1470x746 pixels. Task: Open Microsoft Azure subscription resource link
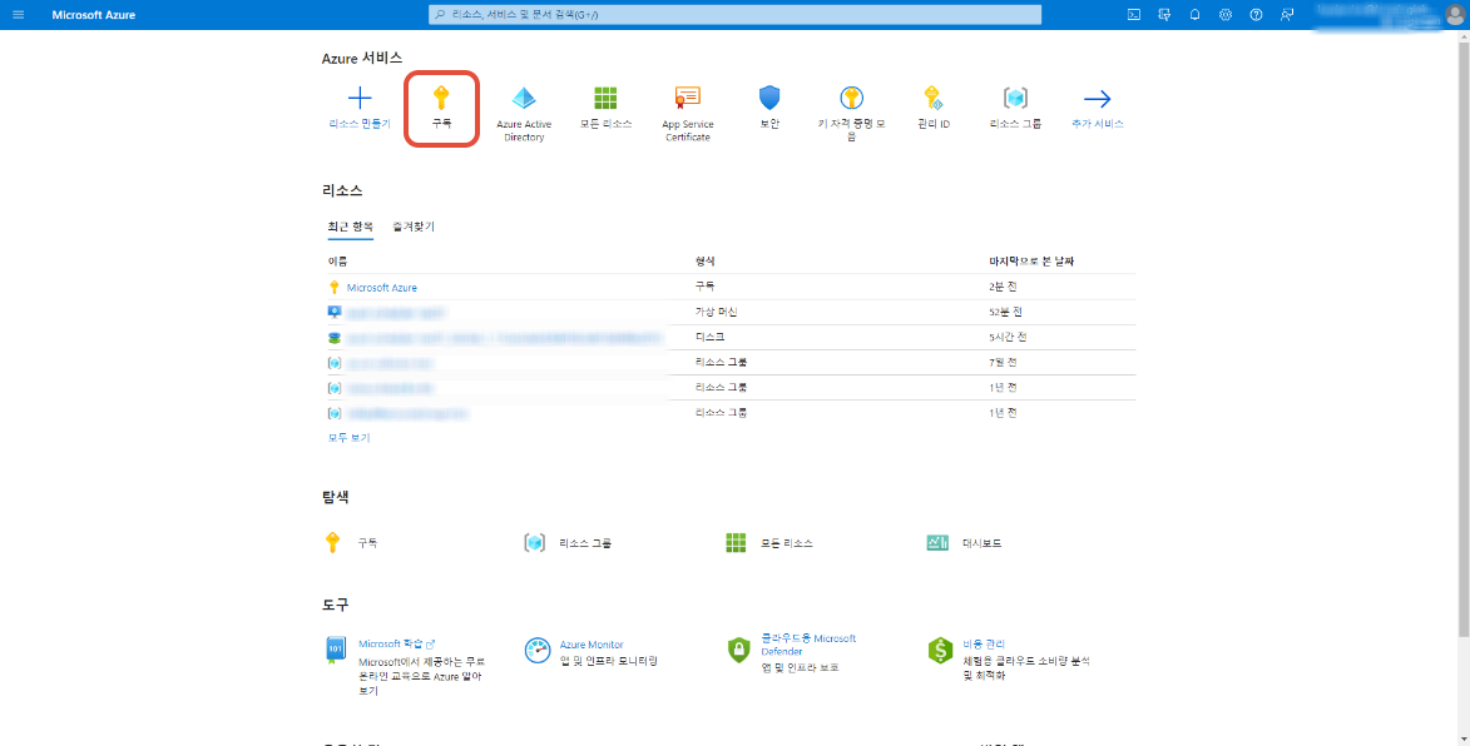[381, 288]
